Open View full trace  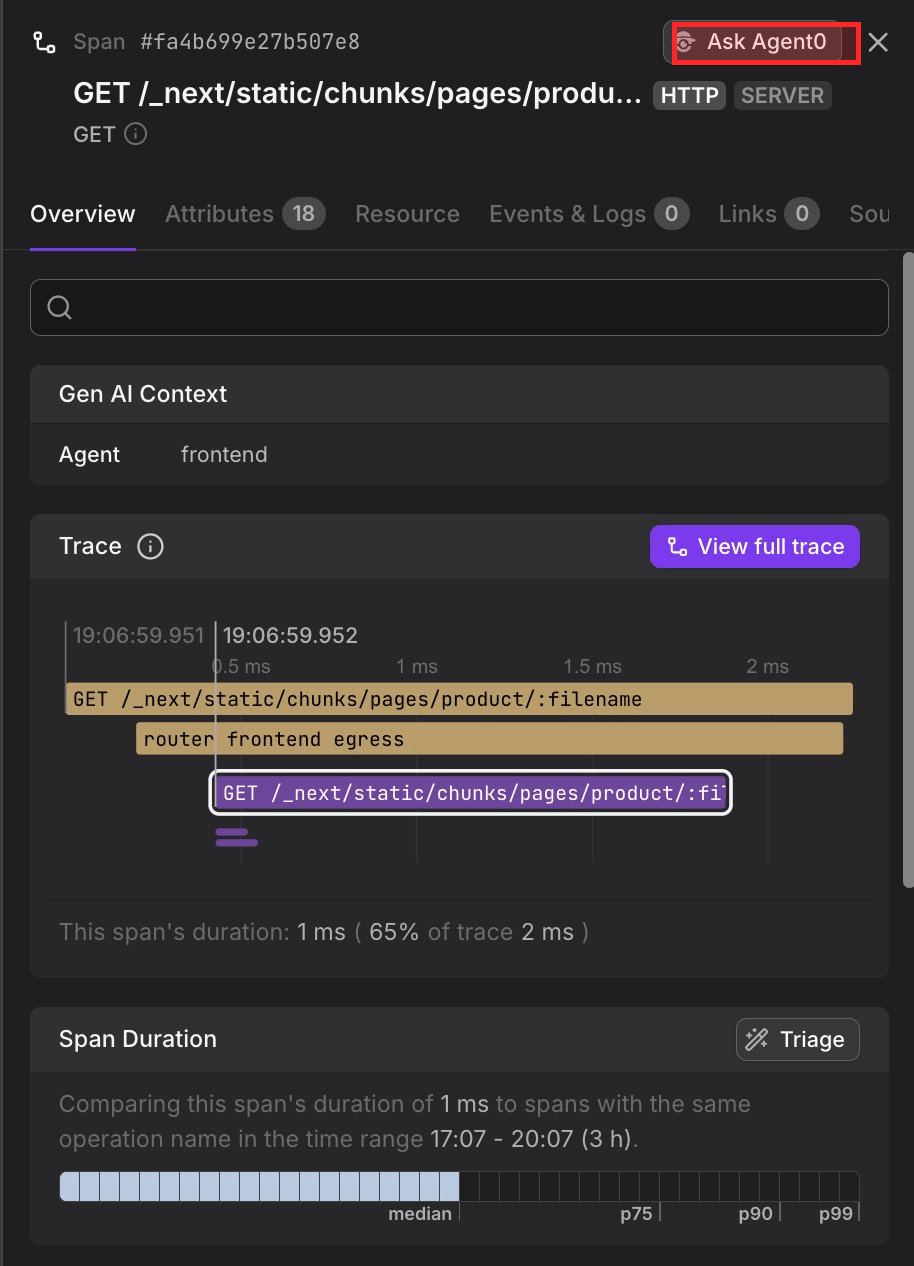click(x=755, y=546)
